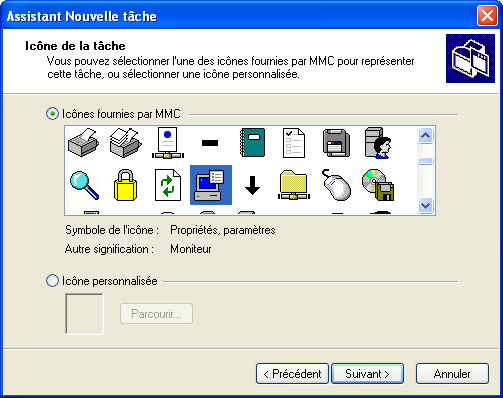Viewport: 503px width, 398px height.
Task: Close the Assistant Nouvelle tâche window
Action: click(x=487, y=16)
